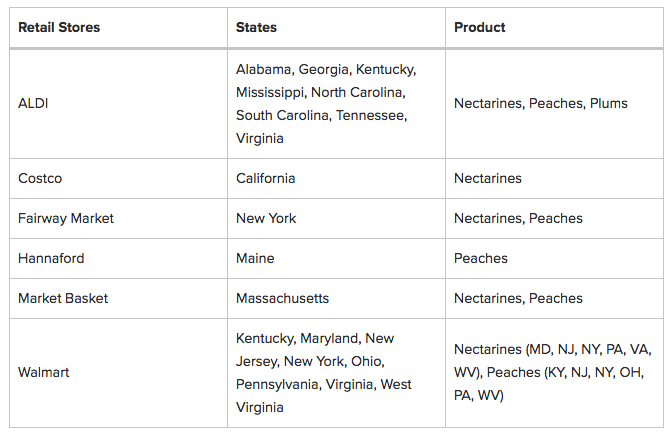672x434 pixels.
Task: Click ALDI's states list cell
Action: pos(326,104)
